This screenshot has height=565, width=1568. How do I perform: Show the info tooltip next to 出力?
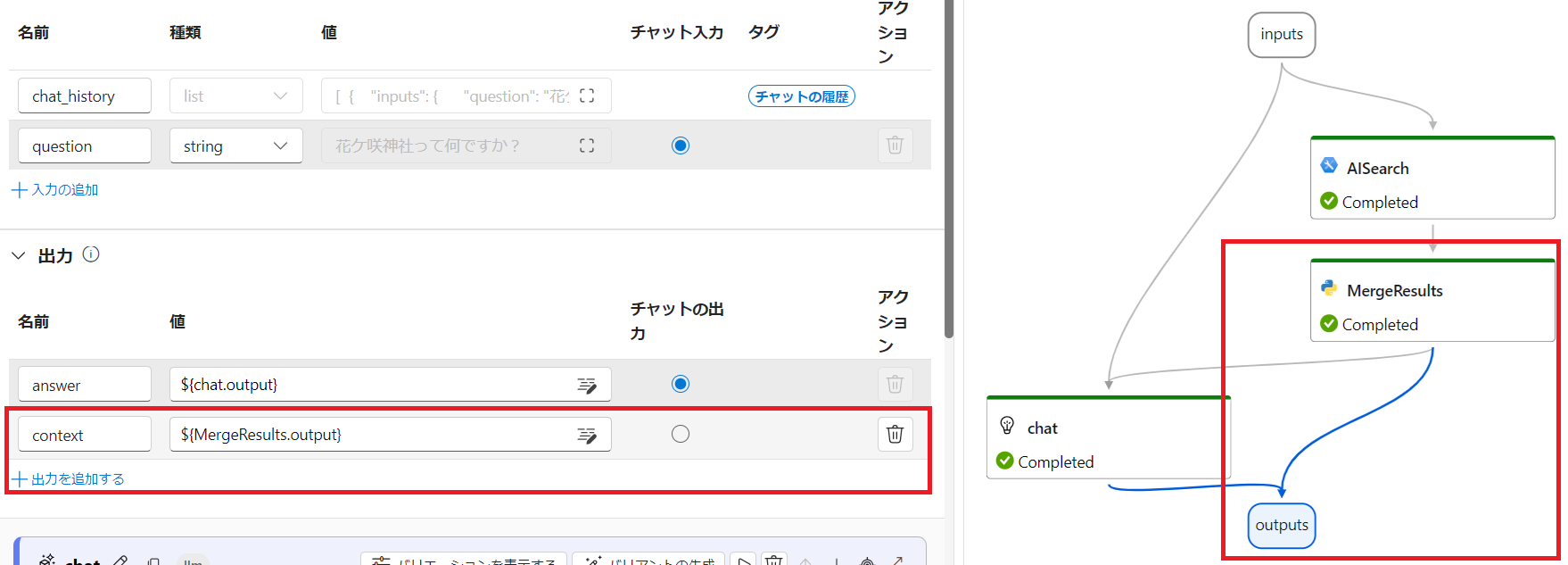91,254
